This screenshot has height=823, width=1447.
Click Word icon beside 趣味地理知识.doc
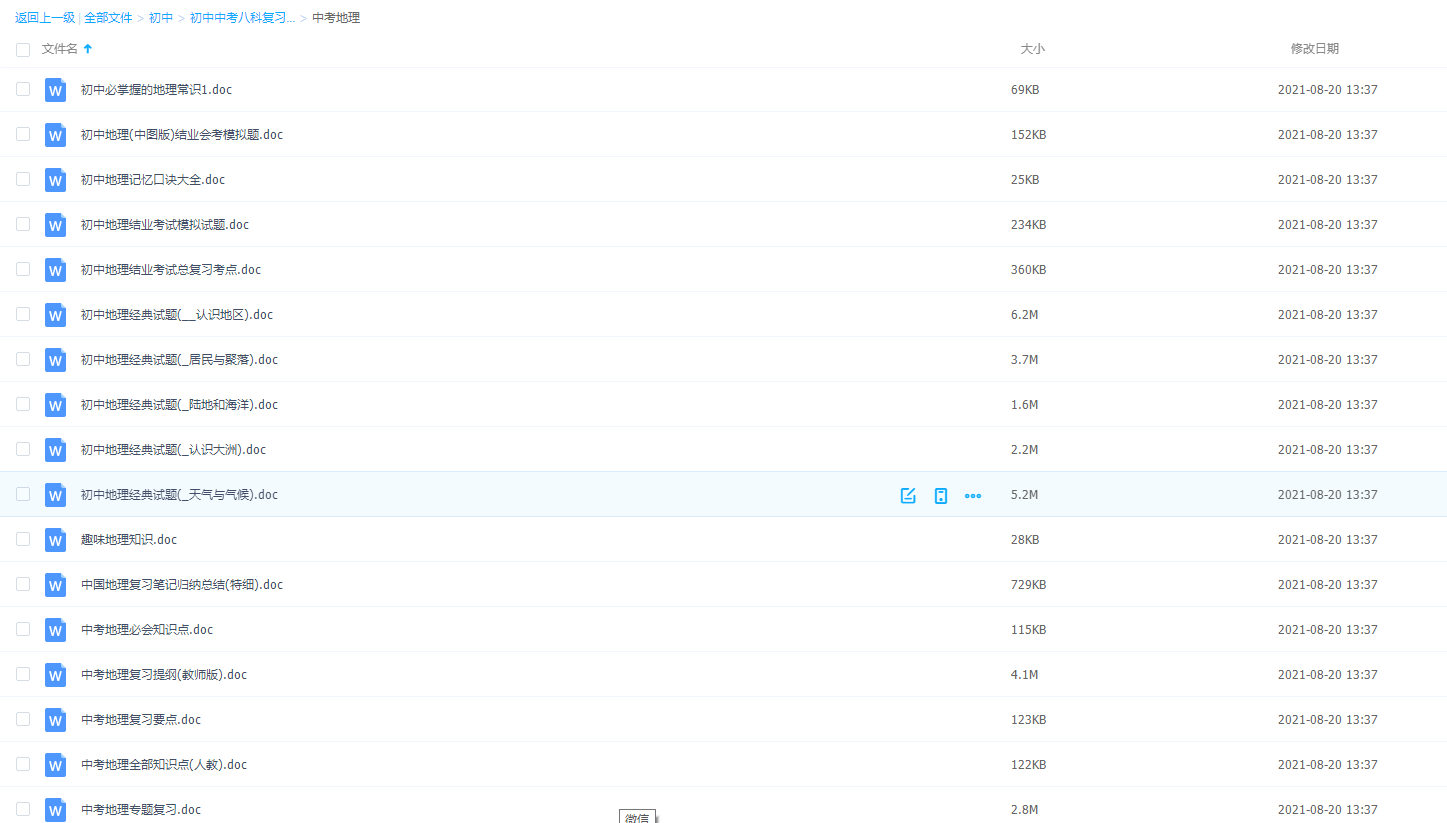(55, 540)
